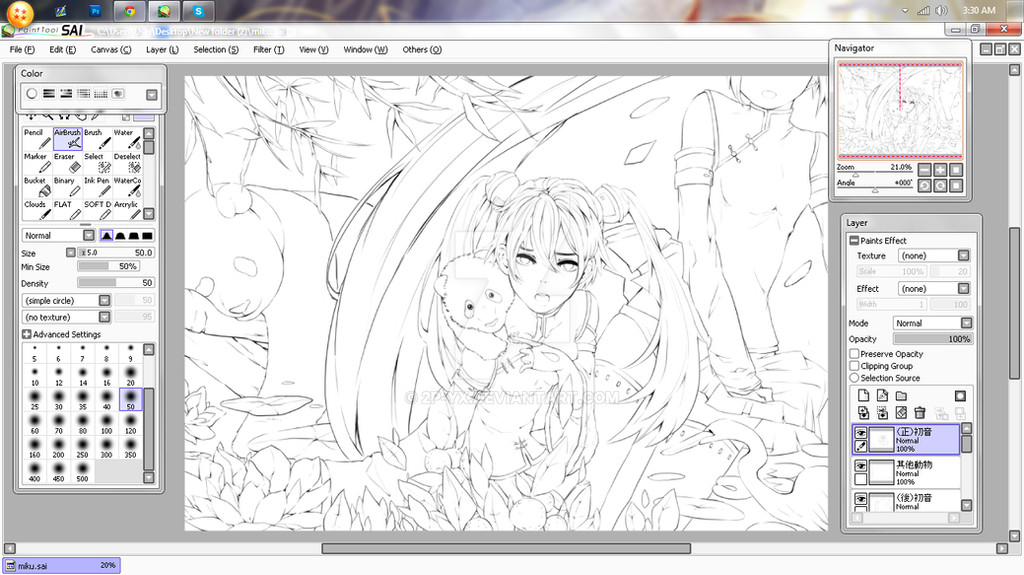Collapse the Paints Effect section
Image resolution: width=1024 pixels, height=575 pixels.
point(854,240)
